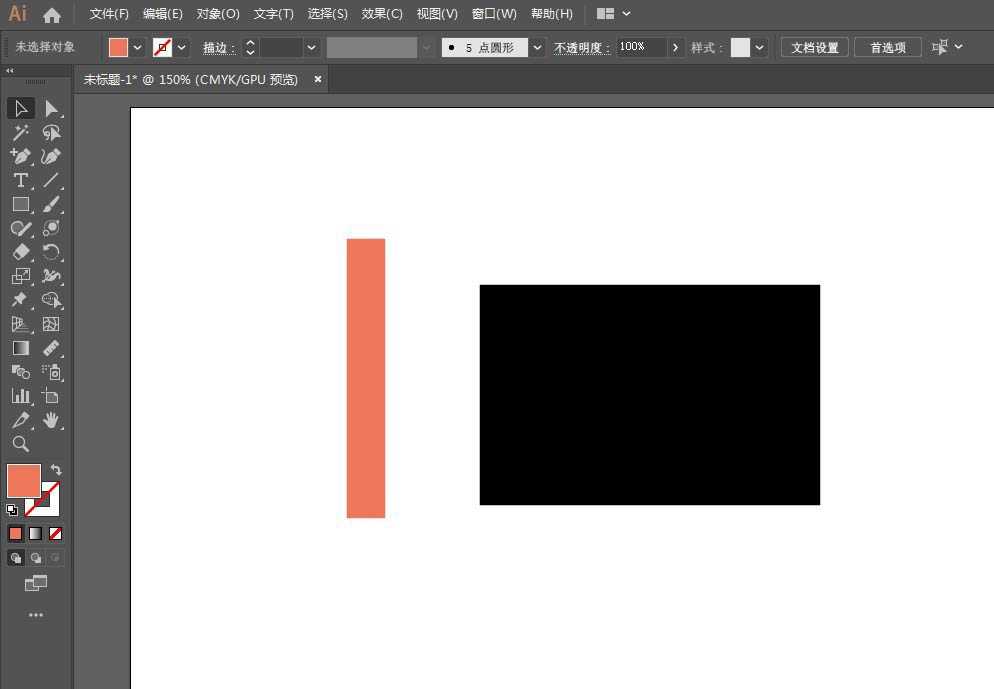Select the Zoom tool
The height and width of the screenshot is (689, 994).
20,444
